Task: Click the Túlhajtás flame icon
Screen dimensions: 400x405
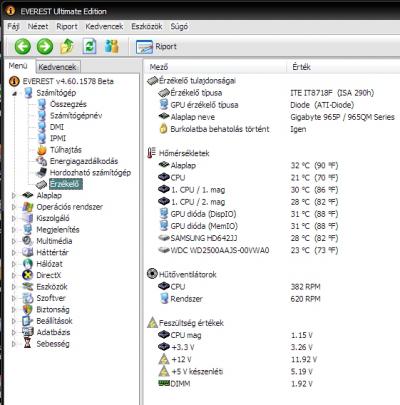Action: click(x=42, y=150)
